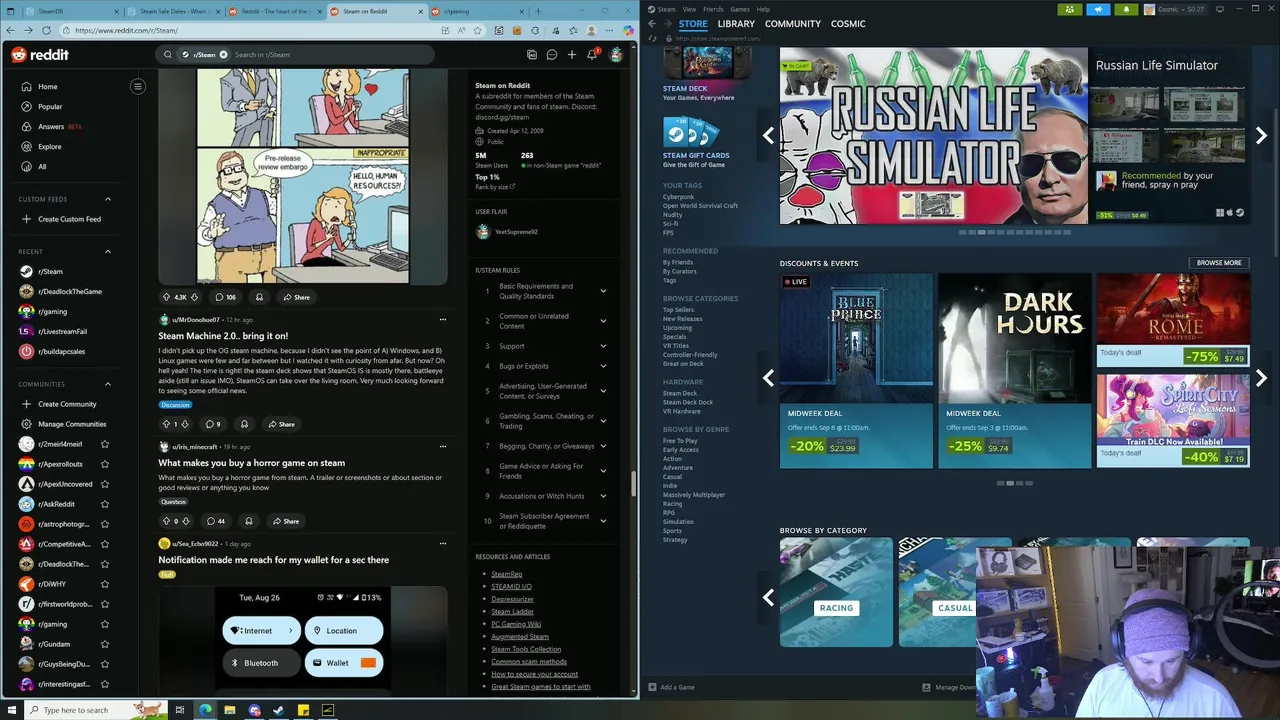Image resolution: width=1280 pixels, height=720 pixels.
Task: Open File Explorer from the taskbar
Action: click(x=229, y=710)
